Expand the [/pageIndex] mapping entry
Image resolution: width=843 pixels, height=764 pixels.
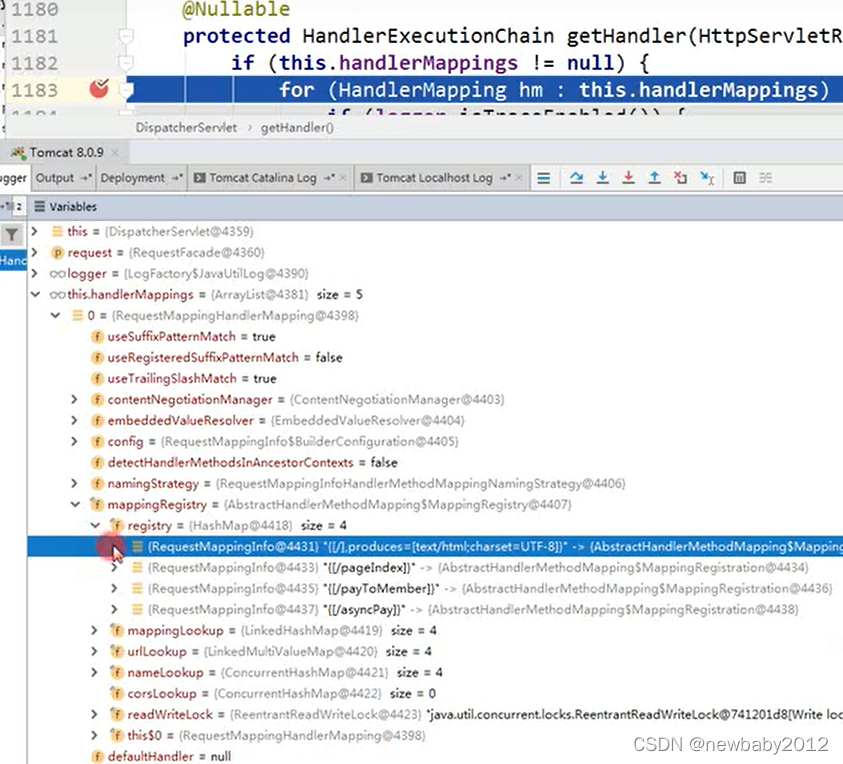point(115,567)
